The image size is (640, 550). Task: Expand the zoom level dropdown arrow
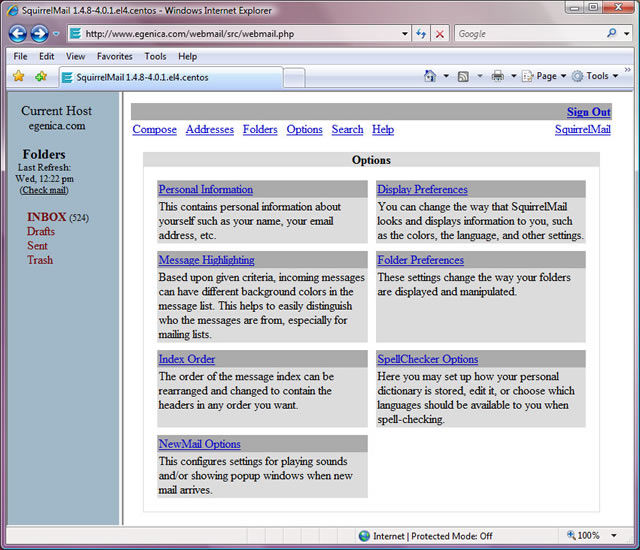pos(614,535)
